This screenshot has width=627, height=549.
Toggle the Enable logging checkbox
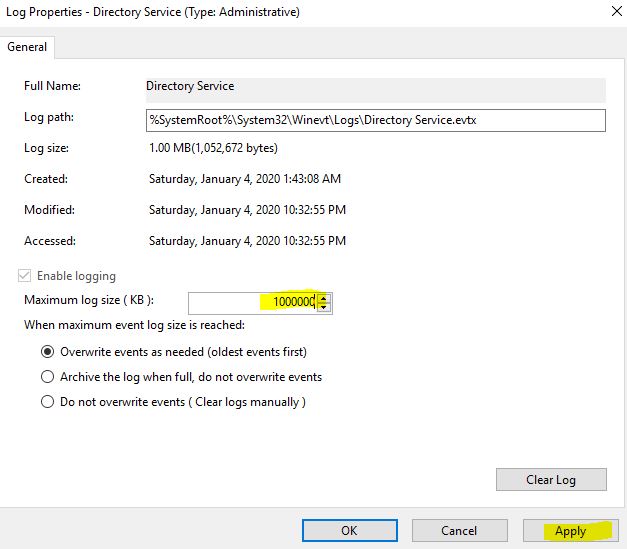click(x=24, y=275)
